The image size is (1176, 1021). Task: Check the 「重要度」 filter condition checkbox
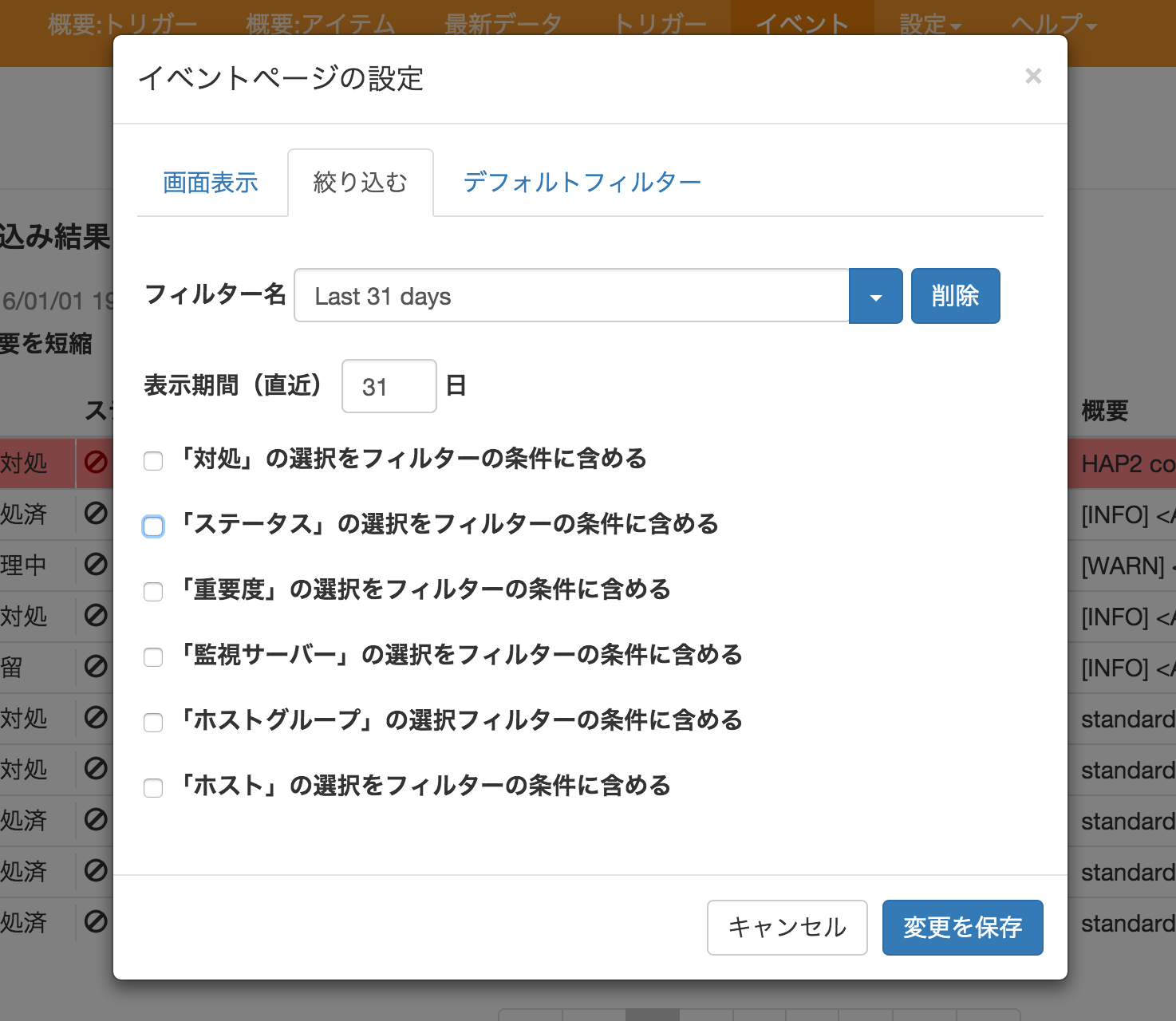click(x=153, y=592)
